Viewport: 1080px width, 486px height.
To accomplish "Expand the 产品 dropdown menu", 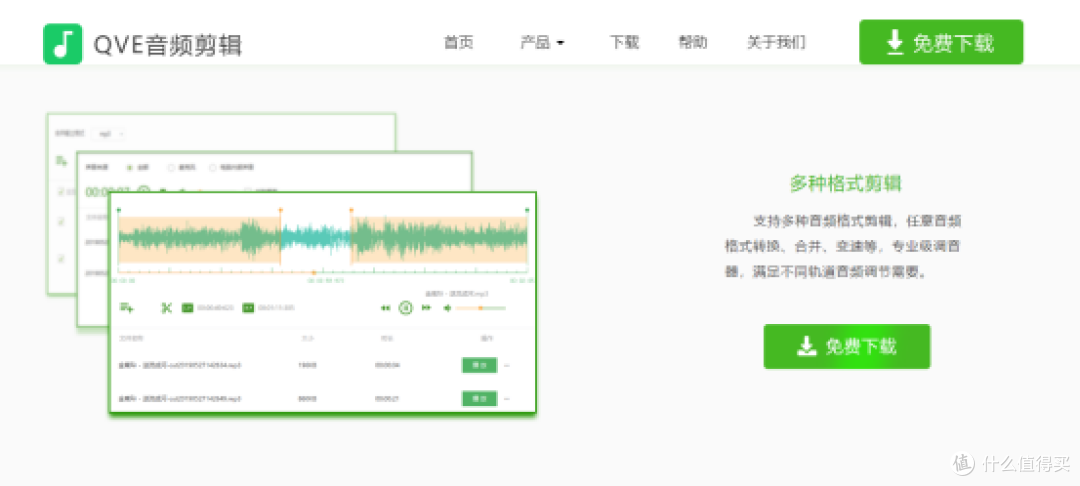I will click(542, 43).
